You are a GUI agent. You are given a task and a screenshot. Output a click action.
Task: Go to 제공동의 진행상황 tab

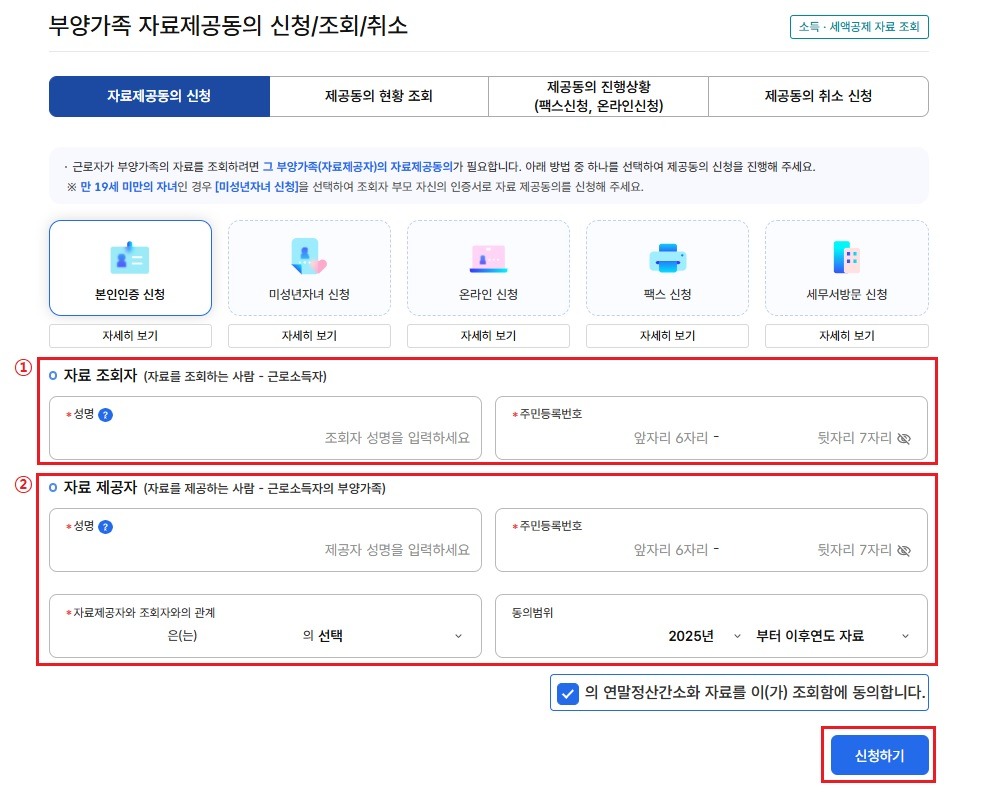(x=598, y=97)
